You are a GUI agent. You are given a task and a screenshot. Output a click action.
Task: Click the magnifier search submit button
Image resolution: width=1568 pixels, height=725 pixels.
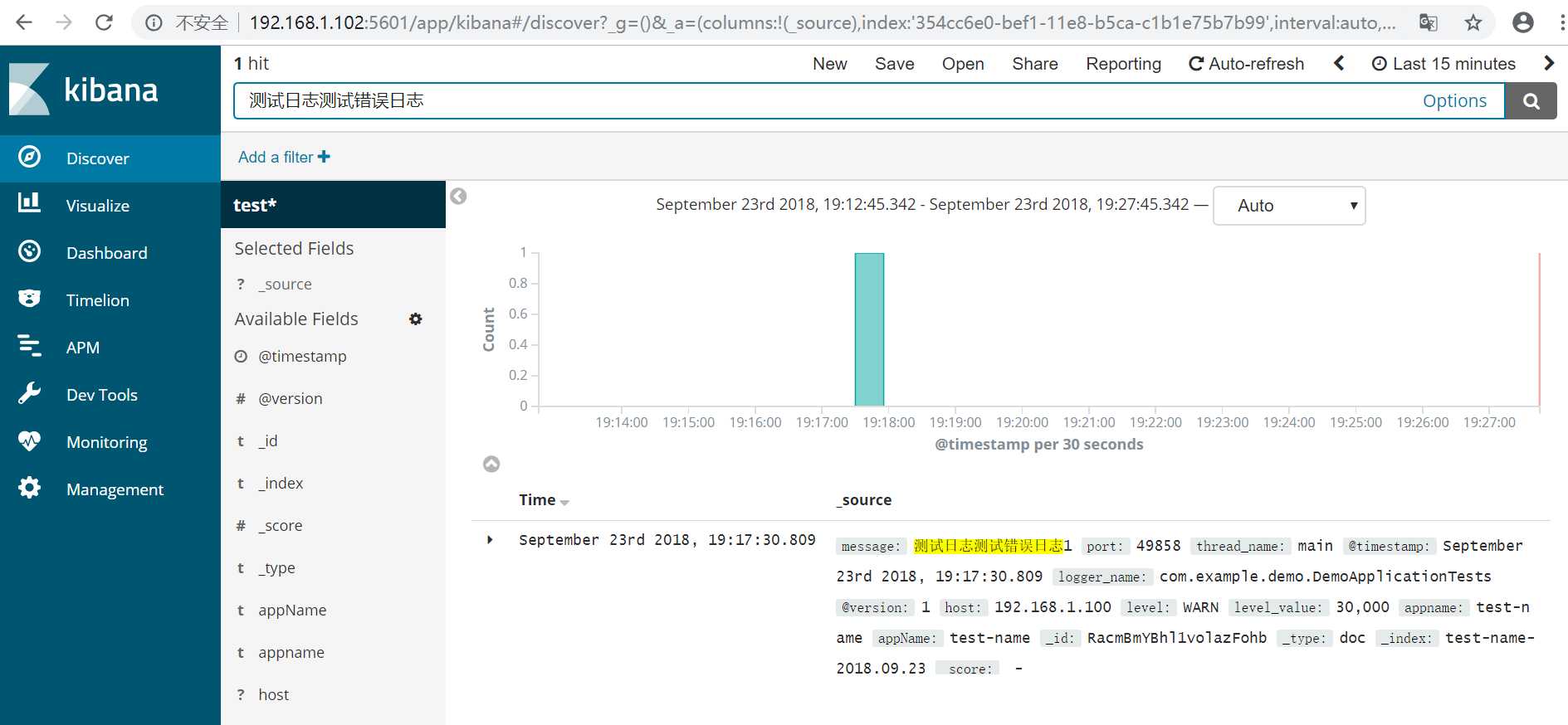[x=1531, y=101]
